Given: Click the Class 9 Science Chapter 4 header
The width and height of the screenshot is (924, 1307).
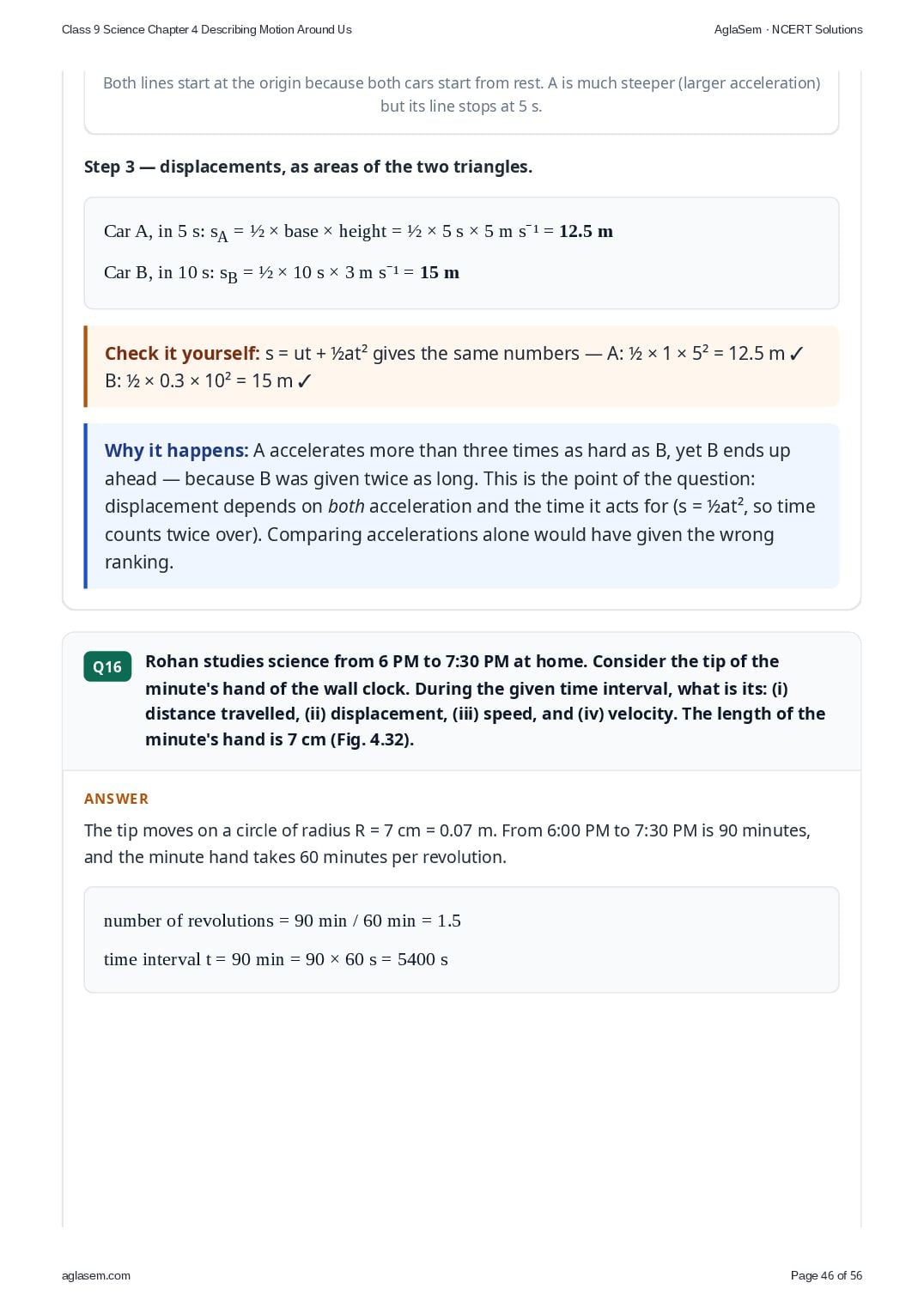Looking at the screenshot, I should click(x=207, y=29).
